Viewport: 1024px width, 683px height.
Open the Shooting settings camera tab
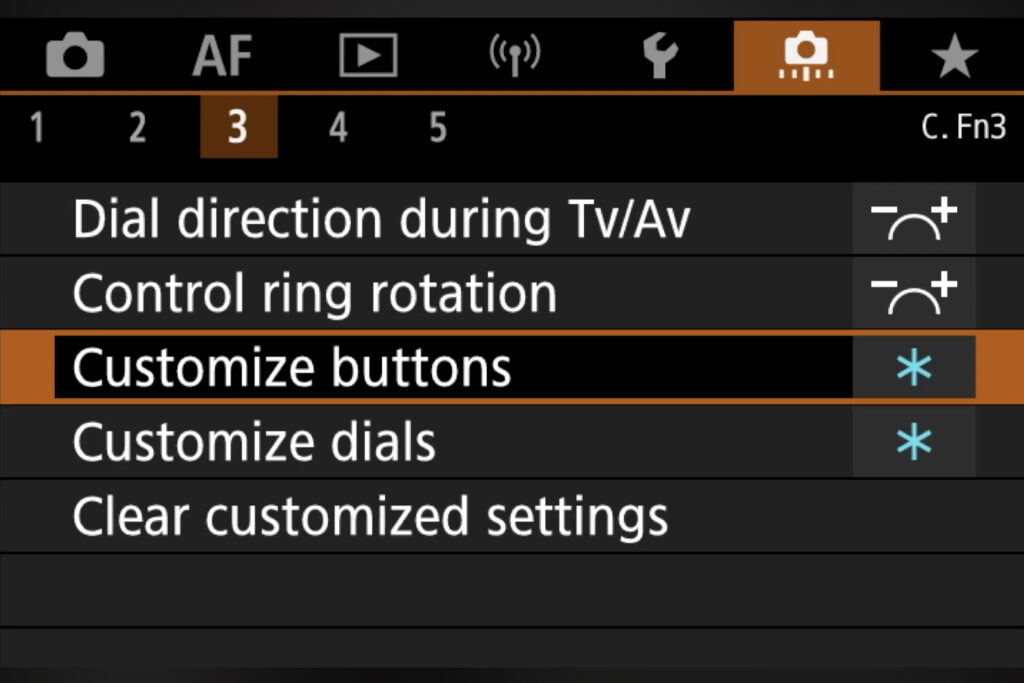point(75,57)
